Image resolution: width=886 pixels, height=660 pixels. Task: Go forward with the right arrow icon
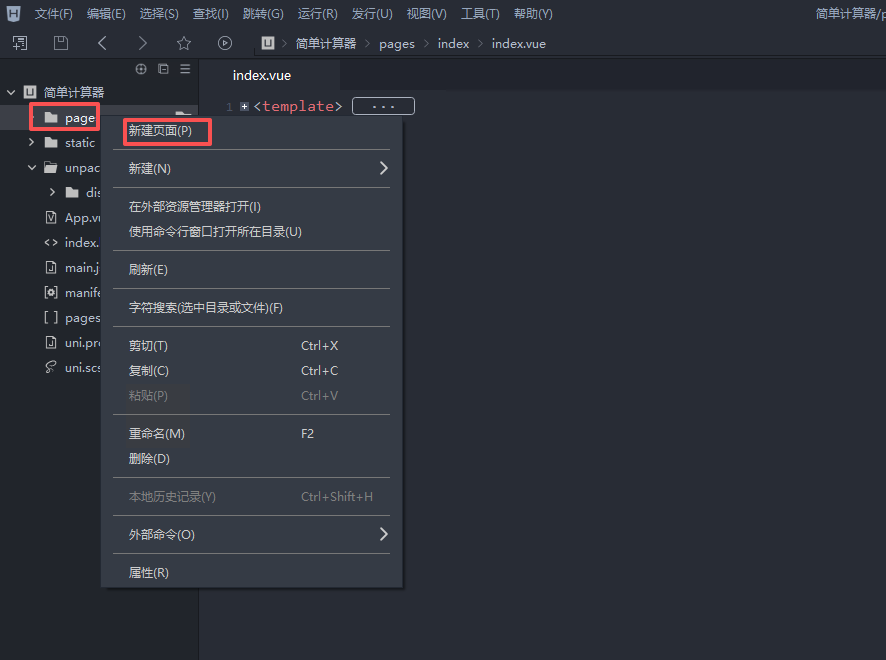(143, 43)
